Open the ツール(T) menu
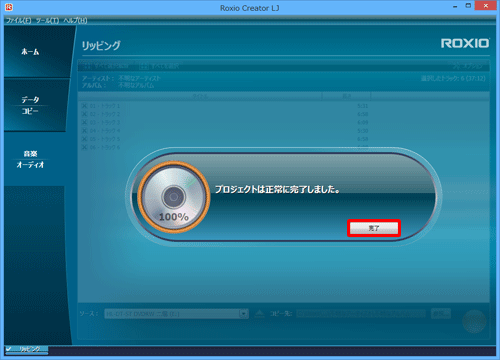The height and width of the screenshot is (360, 500). (x=47, y=21)
